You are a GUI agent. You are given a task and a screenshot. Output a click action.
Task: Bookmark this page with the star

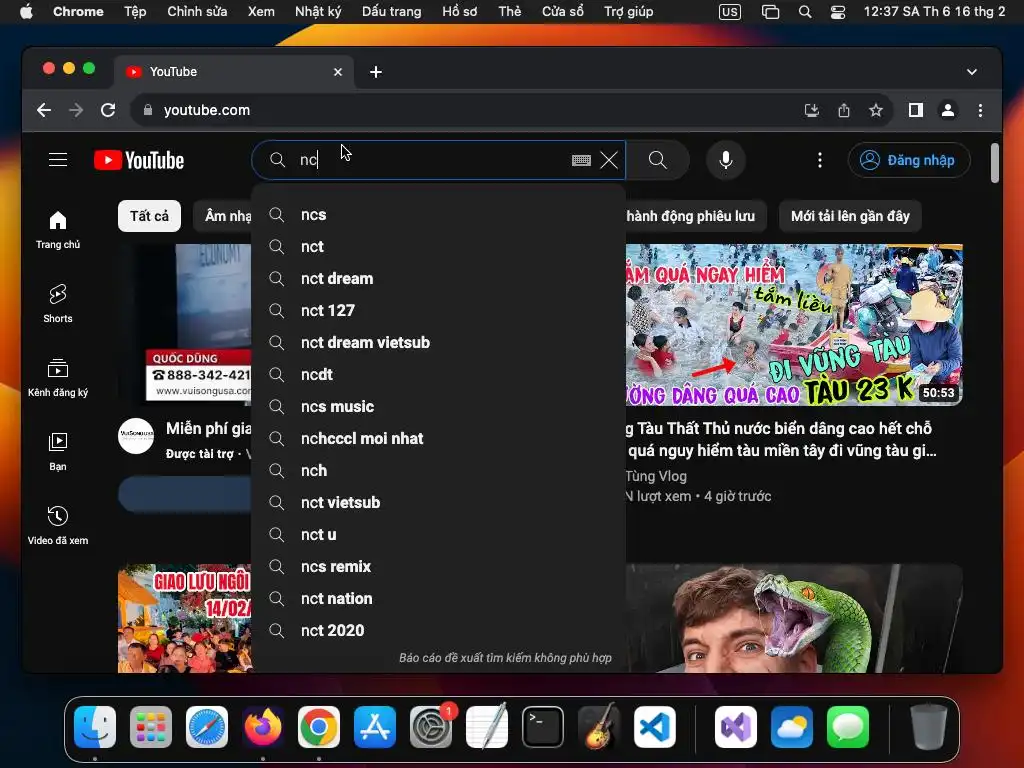[876, 110]
